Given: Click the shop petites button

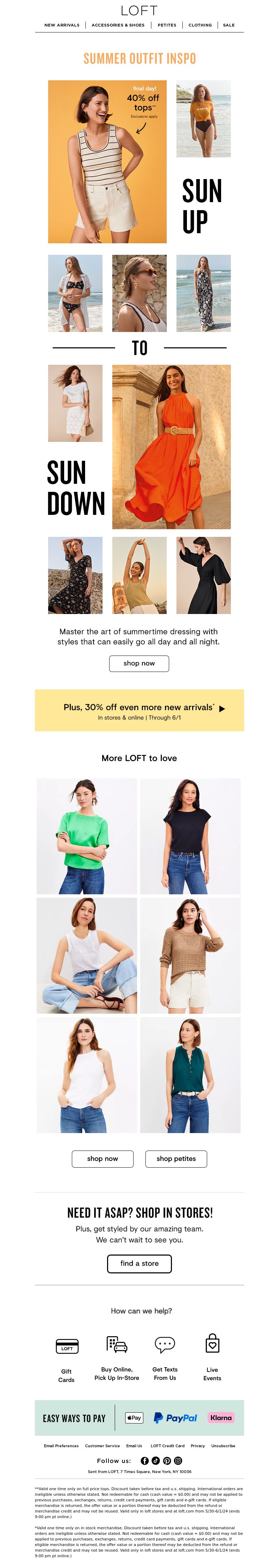Looking at the screenshot, I should click(x=176, y=1159).
